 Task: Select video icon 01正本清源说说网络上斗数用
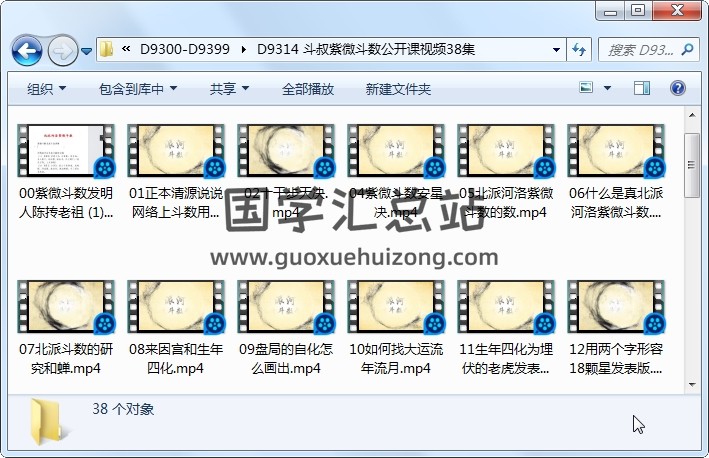click(176, 151)
